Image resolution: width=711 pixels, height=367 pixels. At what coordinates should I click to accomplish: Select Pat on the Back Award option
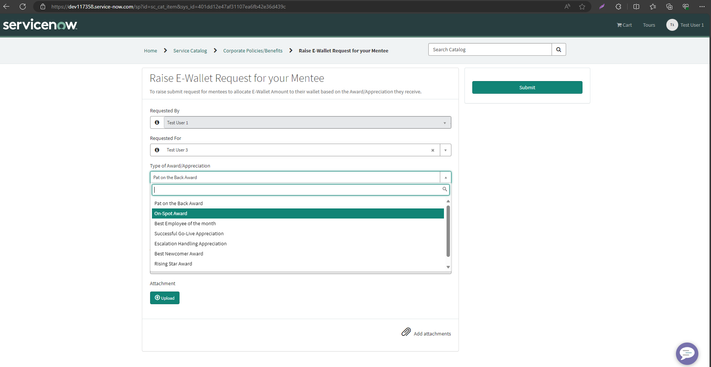pyautogui.click(x=298, y=203)
